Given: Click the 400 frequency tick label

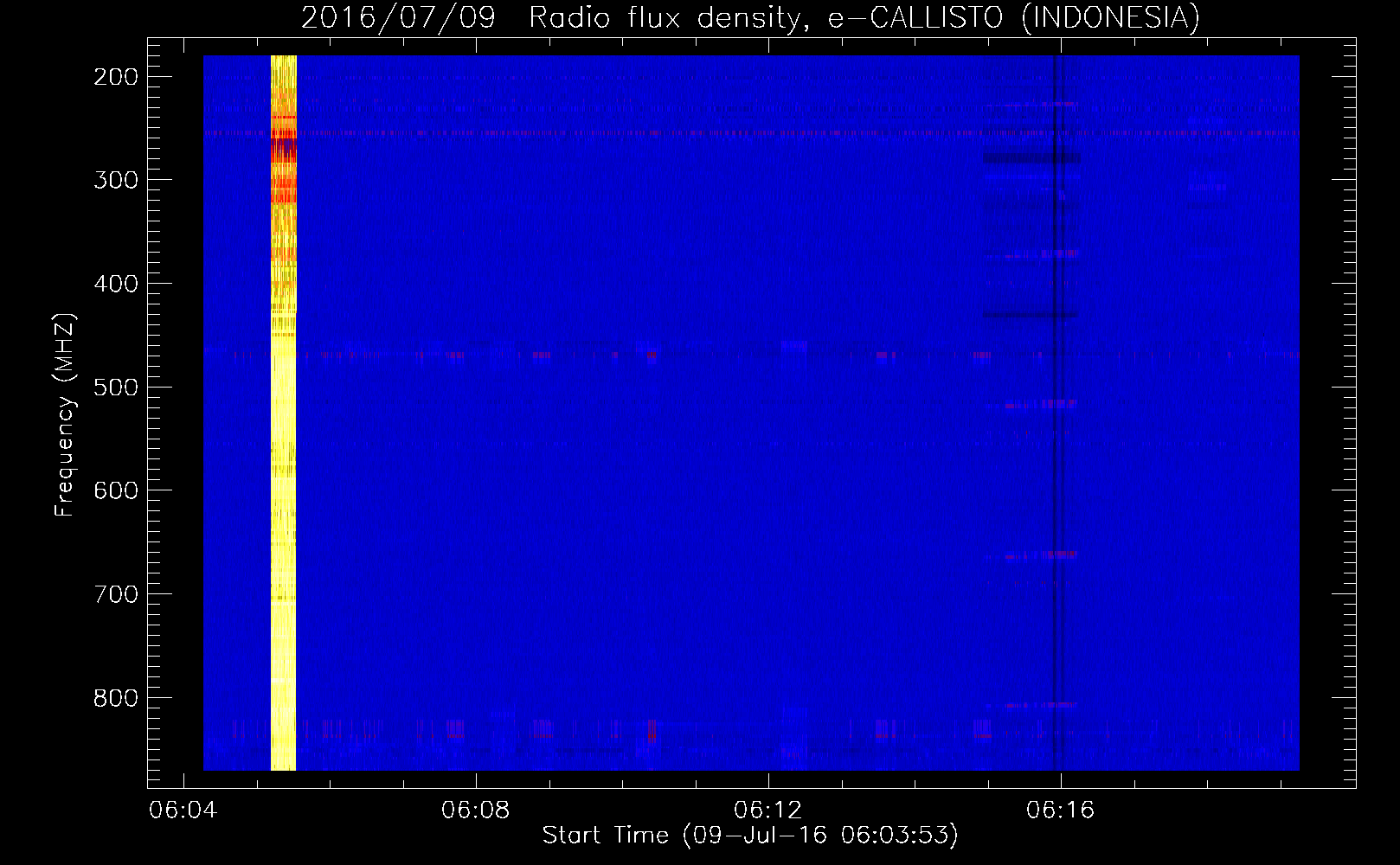Looking at the screenshot, I should click(116, 284).
